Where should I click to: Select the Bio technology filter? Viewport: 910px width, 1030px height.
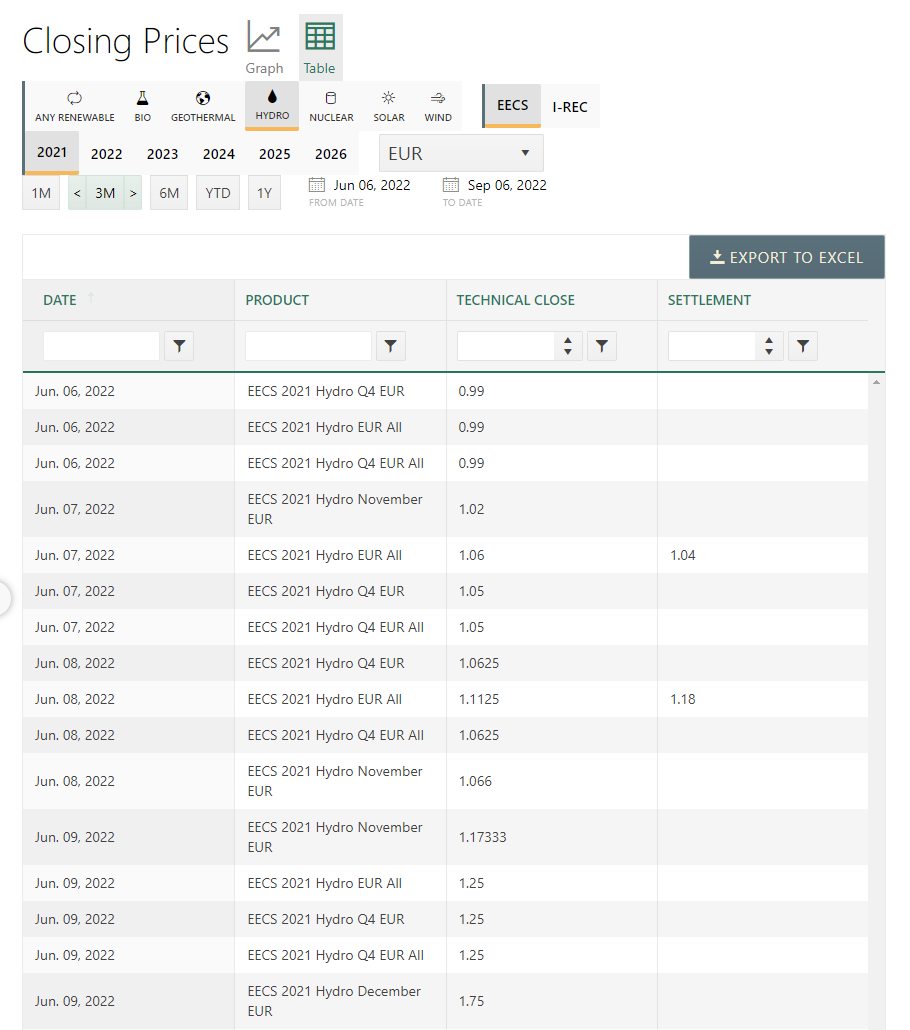(x=143, y=106)
